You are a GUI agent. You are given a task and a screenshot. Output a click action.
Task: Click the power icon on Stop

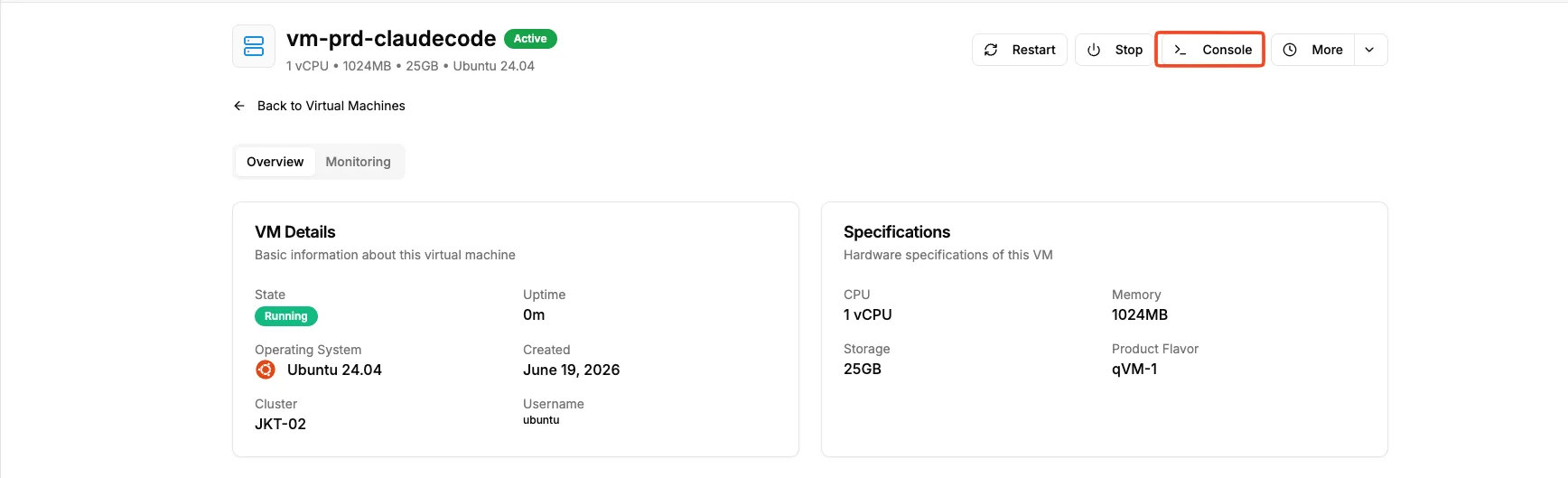[1094, 50]
